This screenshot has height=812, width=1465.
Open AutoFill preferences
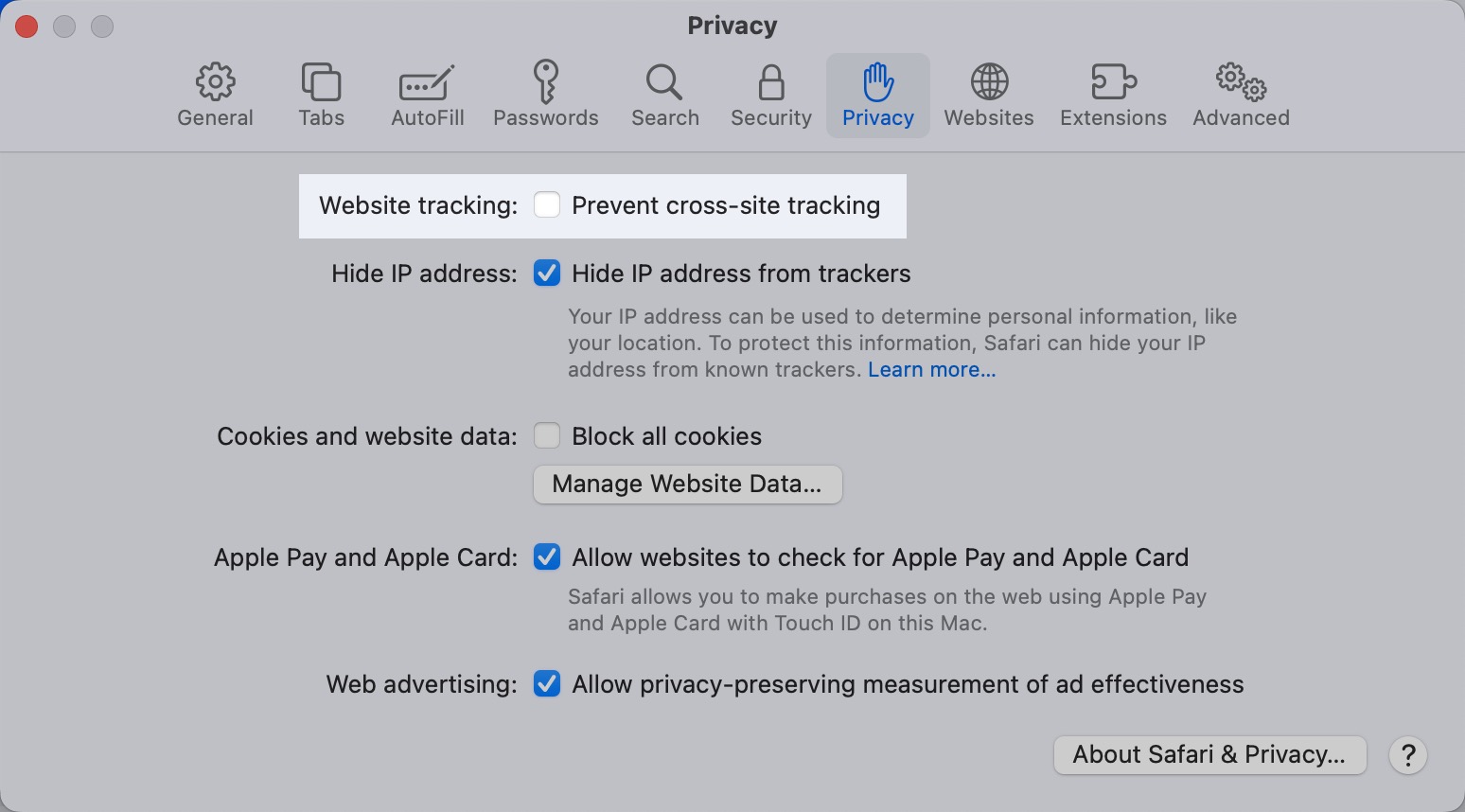(x=427, y=95)
